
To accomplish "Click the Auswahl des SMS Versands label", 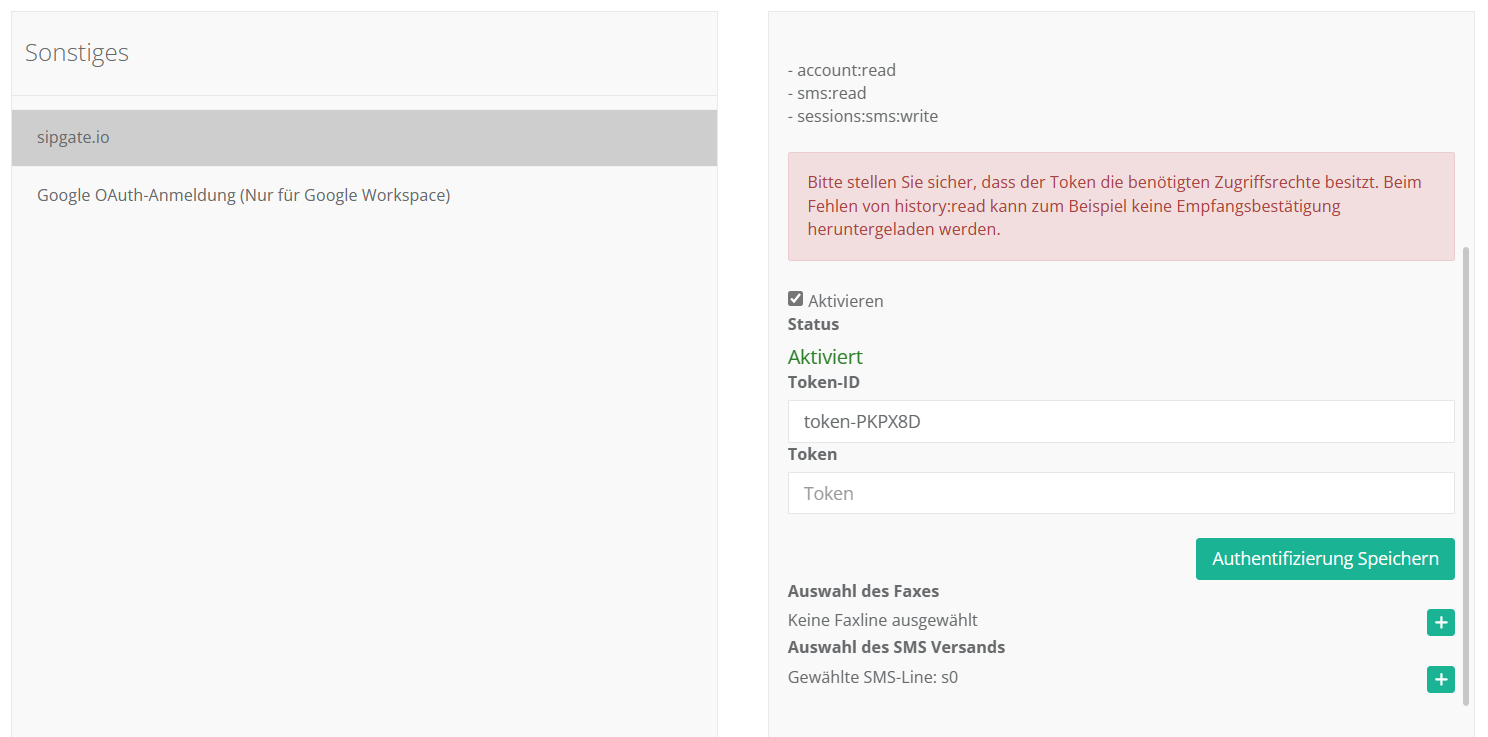I will 896,647.
